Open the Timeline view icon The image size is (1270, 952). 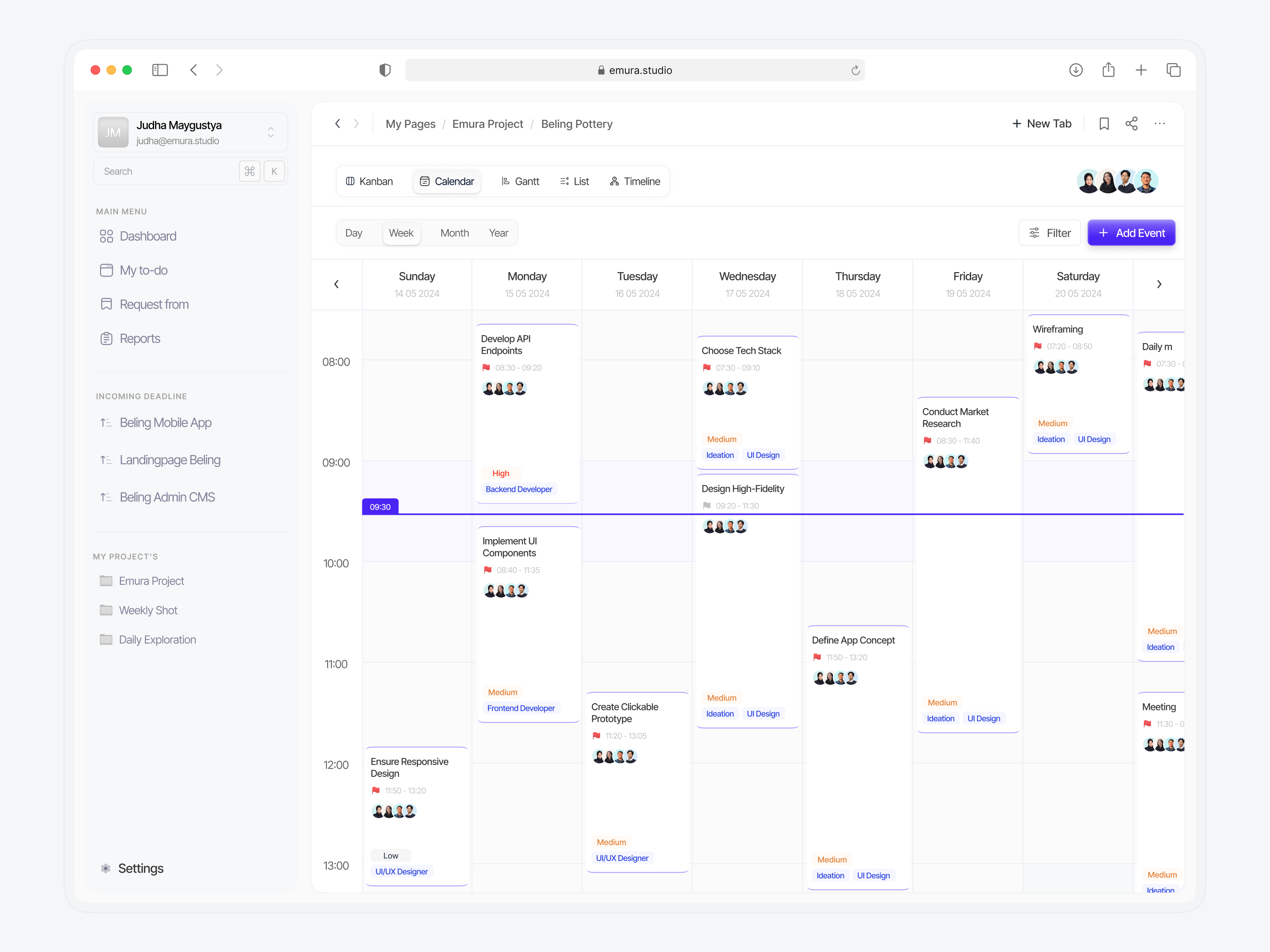pyautogui.click(x=614, y=181)
